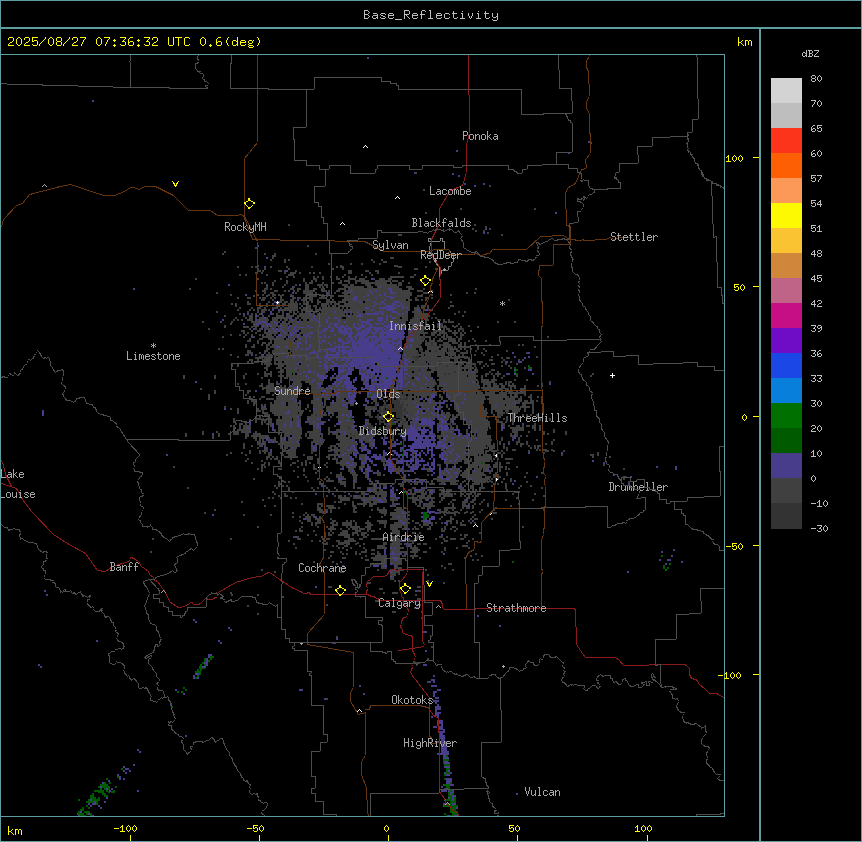The height and width of the screenshot is (842, 862).
Task: Click the Stettler city label
Action: pyautogui.click(x=634, y=237)
